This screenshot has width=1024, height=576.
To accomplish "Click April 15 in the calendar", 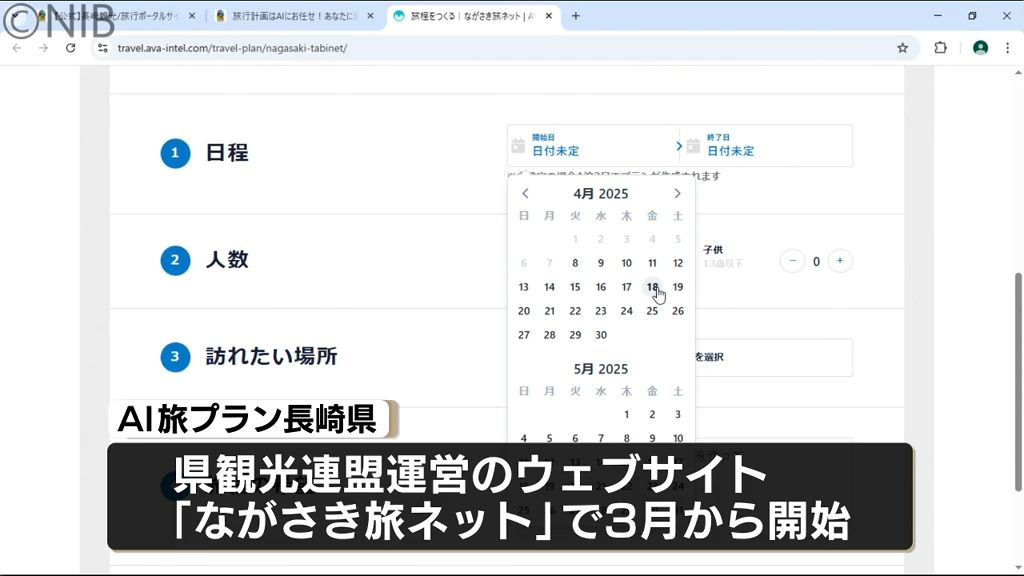I will [x=575, y=287].
